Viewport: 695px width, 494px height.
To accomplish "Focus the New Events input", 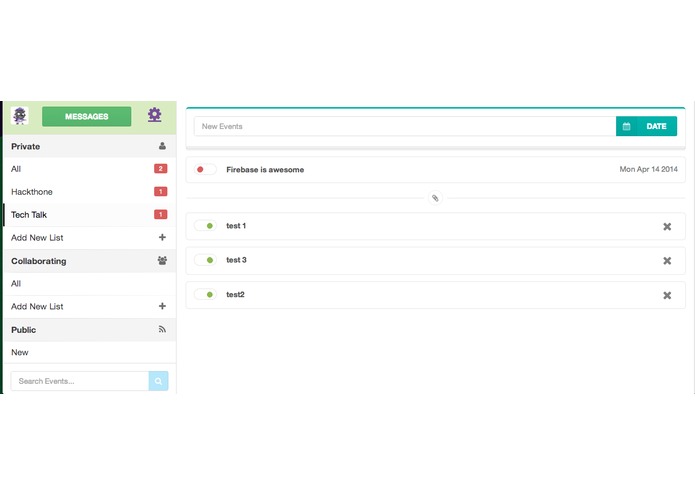I will tap(405, 126).
